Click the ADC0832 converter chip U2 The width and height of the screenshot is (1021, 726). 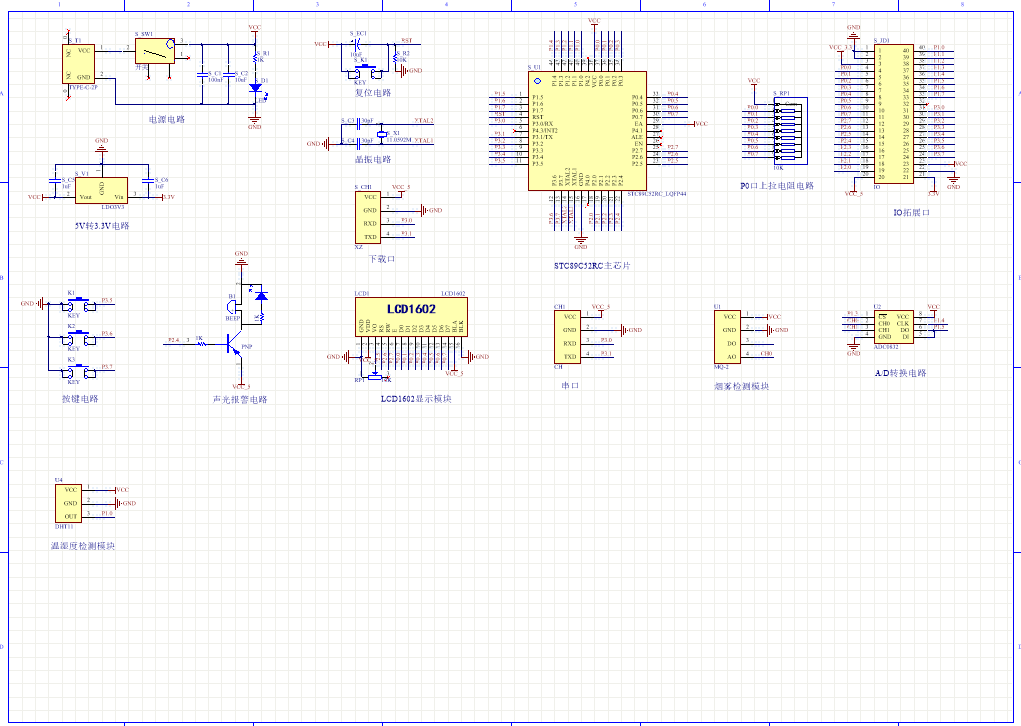pos(892,325)
